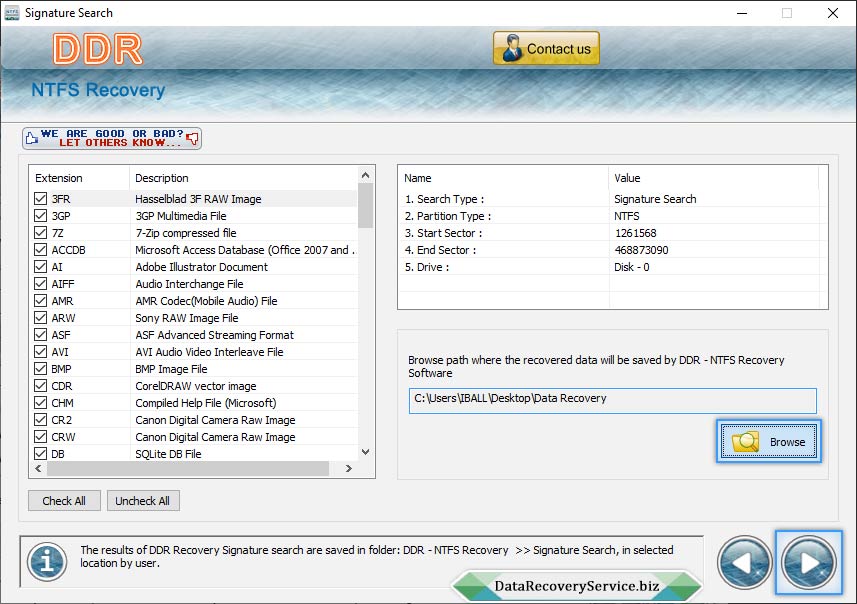
Task: Click the Start Sector value 1261568
Action: (635, 233)
